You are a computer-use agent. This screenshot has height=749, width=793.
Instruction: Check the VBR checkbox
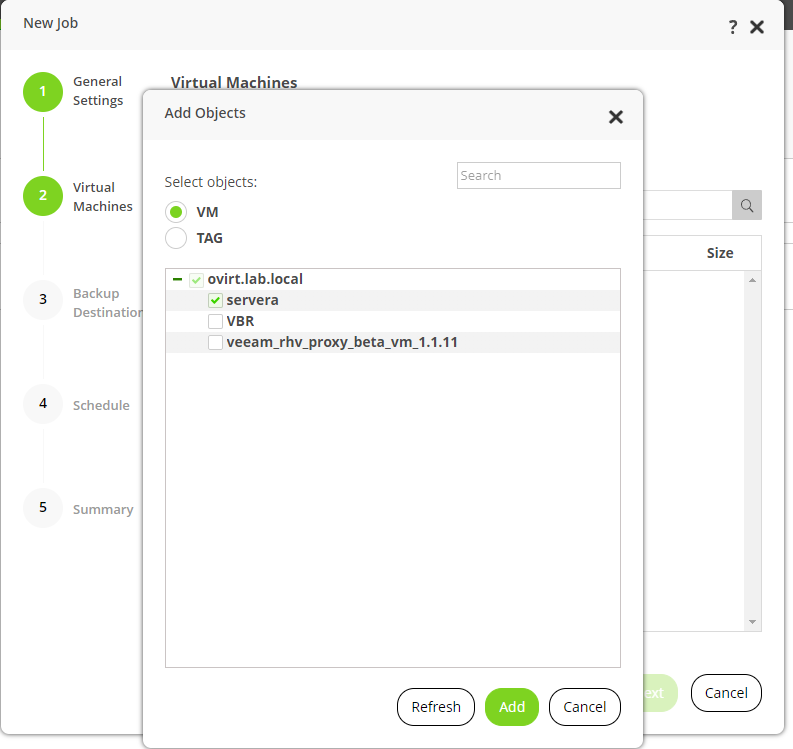click(x=215, y=321)
